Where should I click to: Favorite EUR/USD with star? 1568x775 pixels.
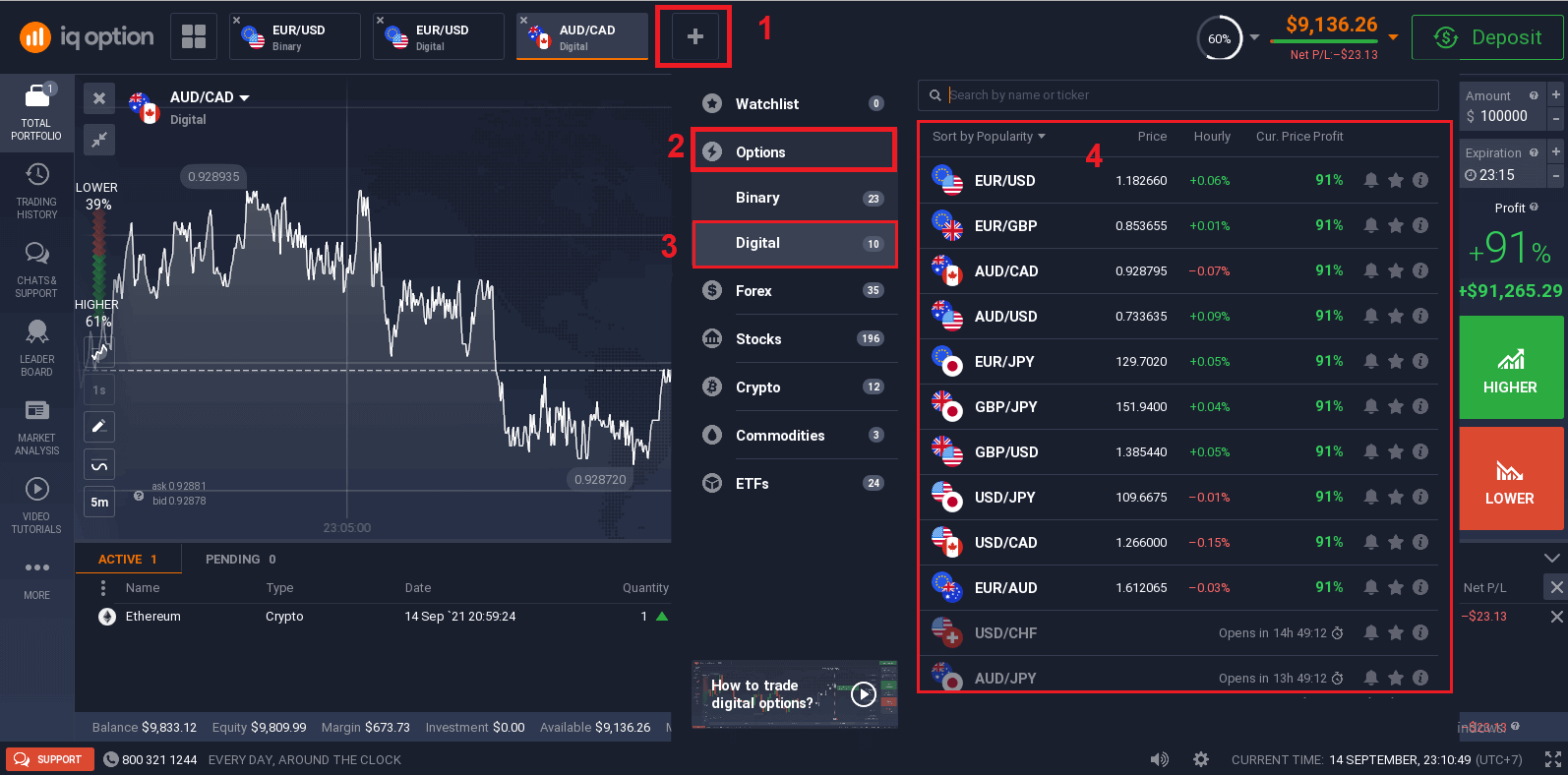click(x=1395, y=180)
